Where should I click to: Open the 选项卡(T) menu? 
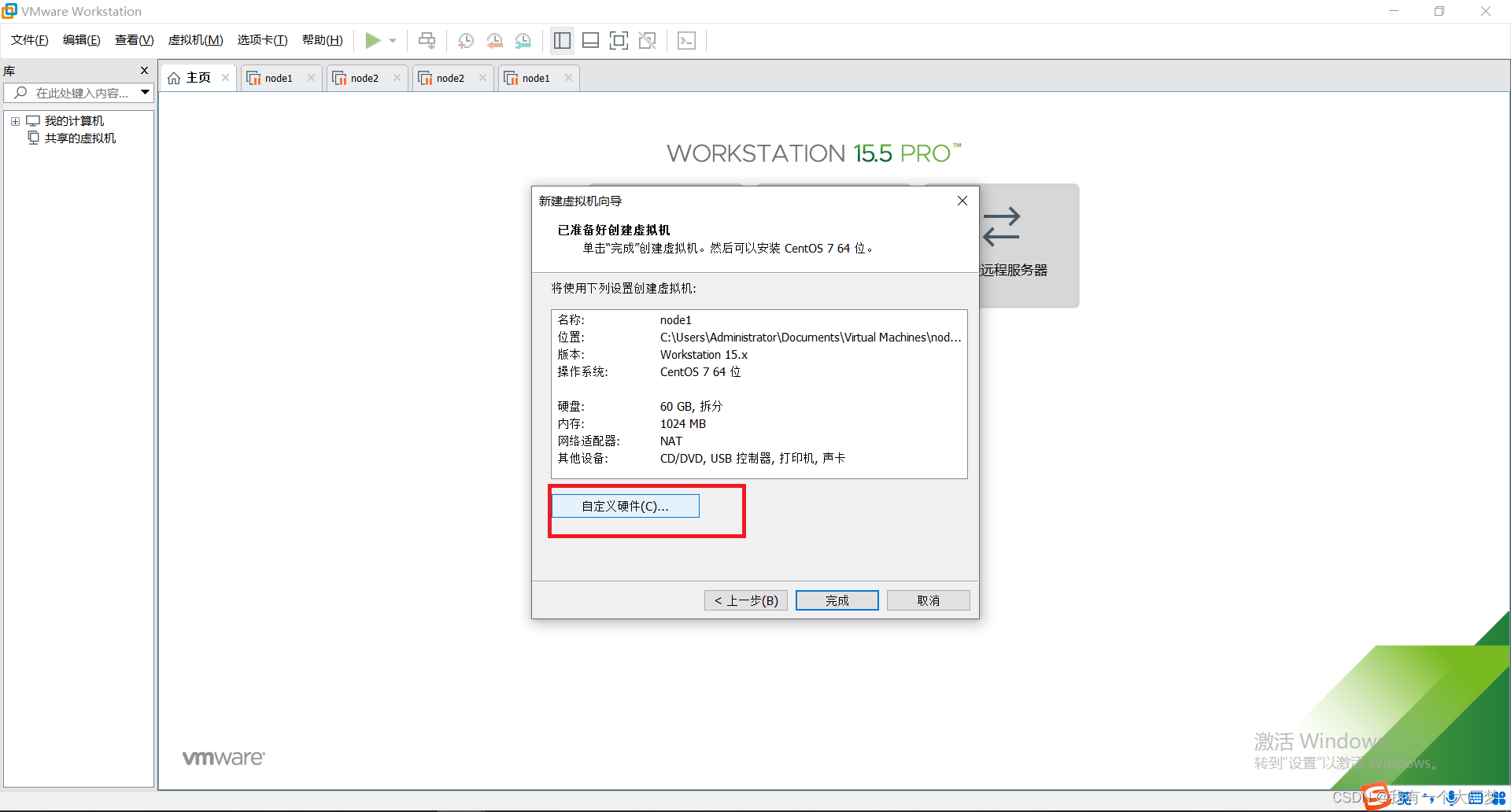(263, 40)
